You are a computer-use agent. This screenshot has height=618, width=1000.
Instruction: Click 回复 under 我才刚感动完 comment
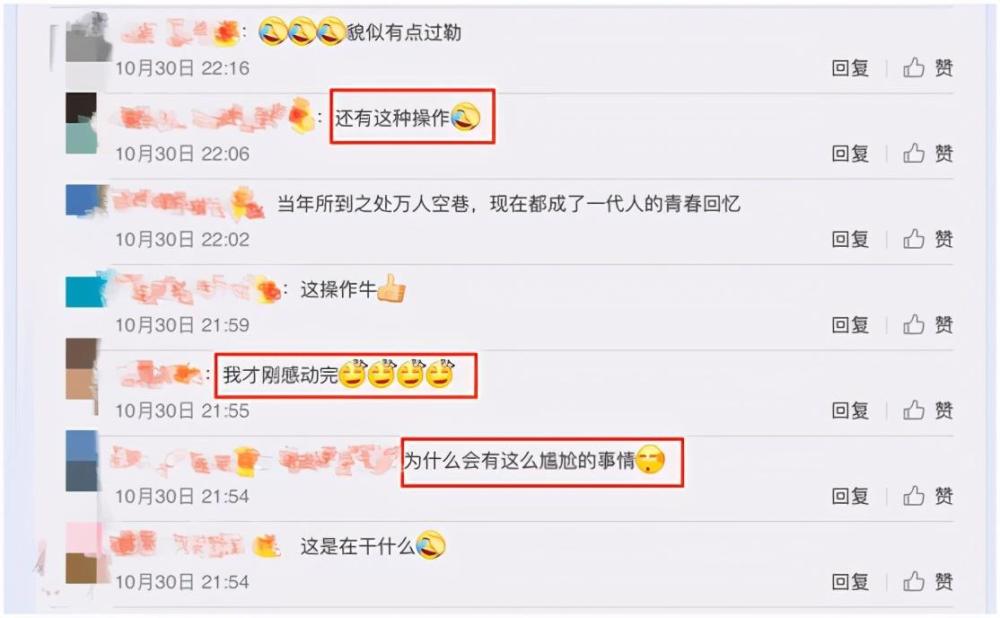coord(850,410)
